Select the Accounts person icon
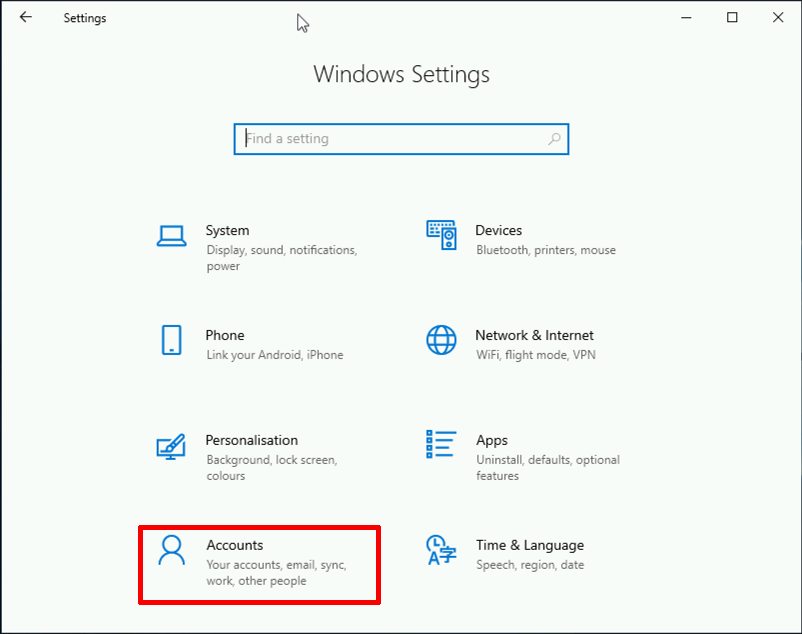802x634 pixels. pyautogui.click(x=171, y=550)
